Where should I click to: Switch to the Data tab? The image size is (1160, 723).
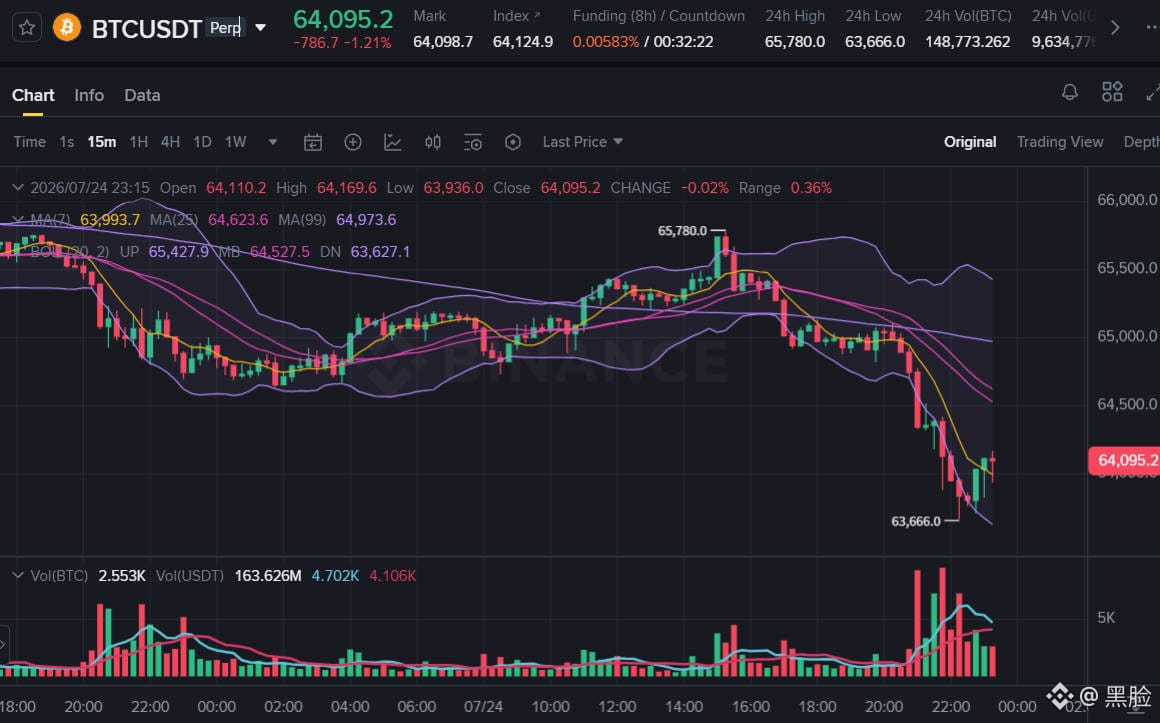point(142,95)
